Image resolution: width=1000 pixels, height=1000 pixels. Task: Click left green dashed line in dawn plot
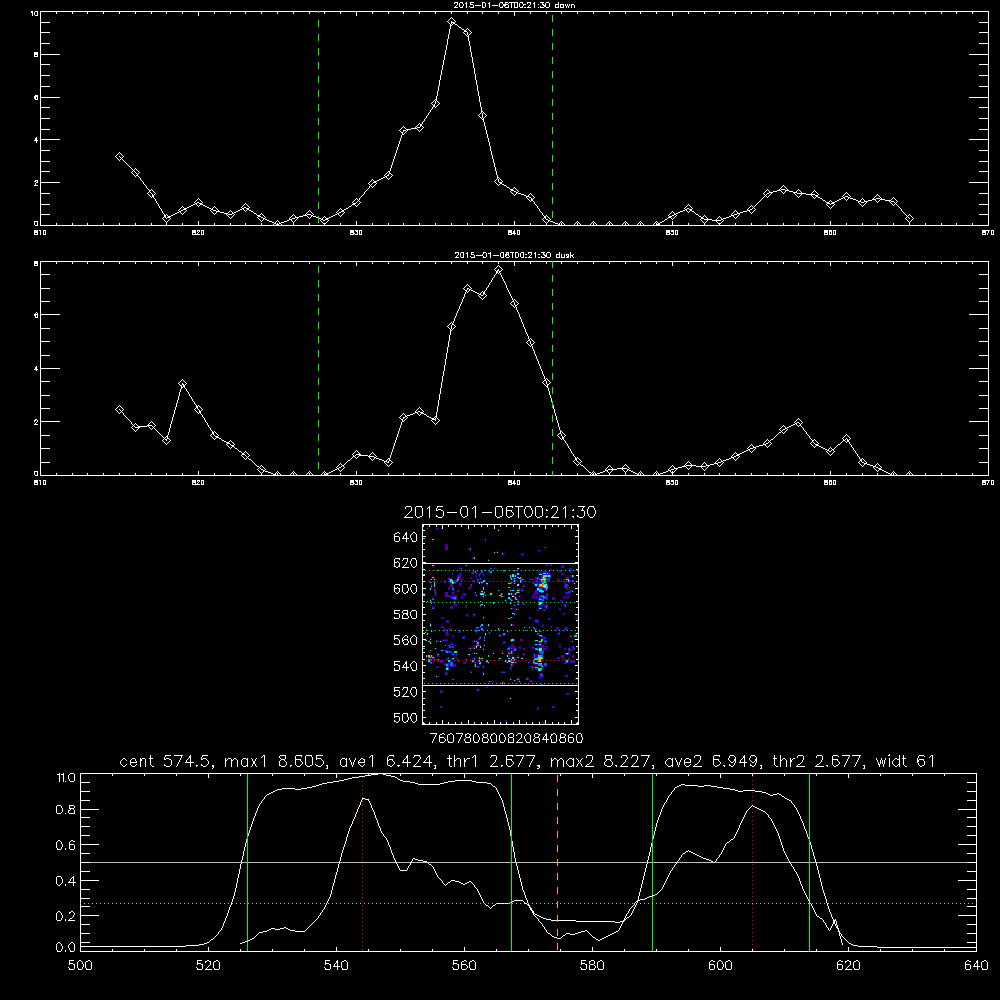click(x=318, y=118)
